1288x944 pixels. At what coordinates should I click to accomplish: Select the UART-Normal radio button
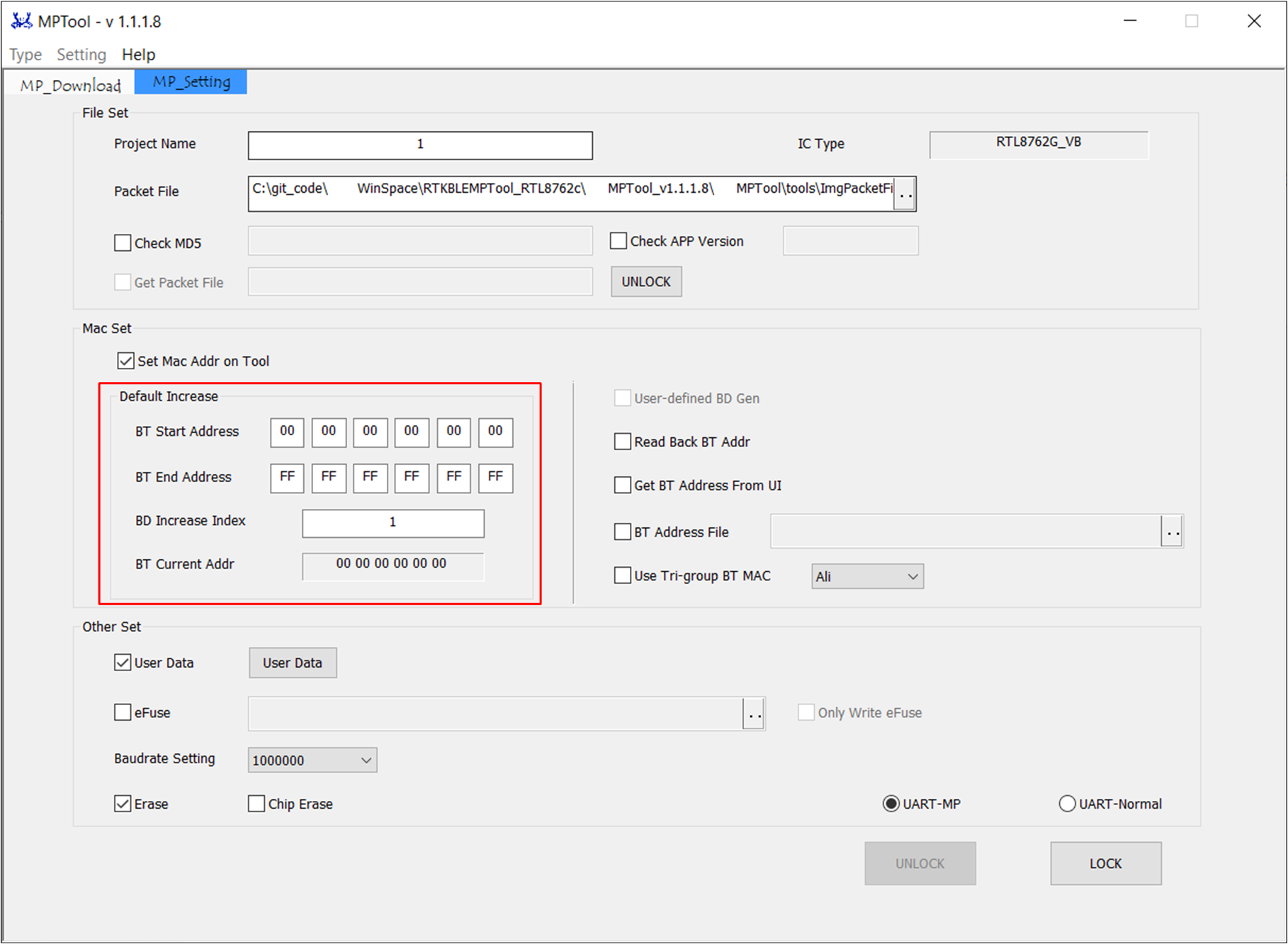(1067, 804)
